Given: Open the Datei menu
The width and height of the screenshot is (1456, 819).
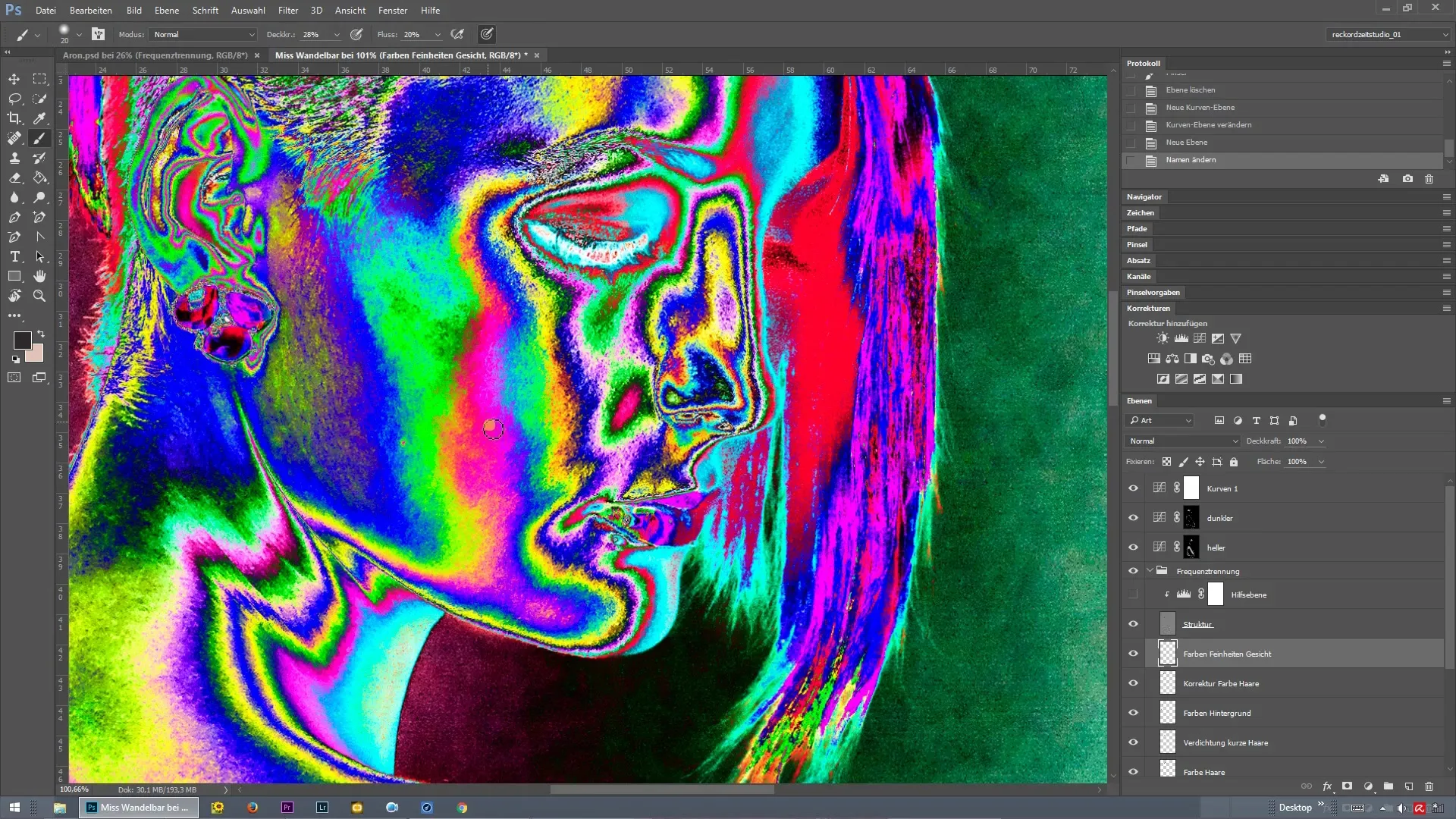Looking at the screenshot, I should pyautogui.click(x=45, y=11).
